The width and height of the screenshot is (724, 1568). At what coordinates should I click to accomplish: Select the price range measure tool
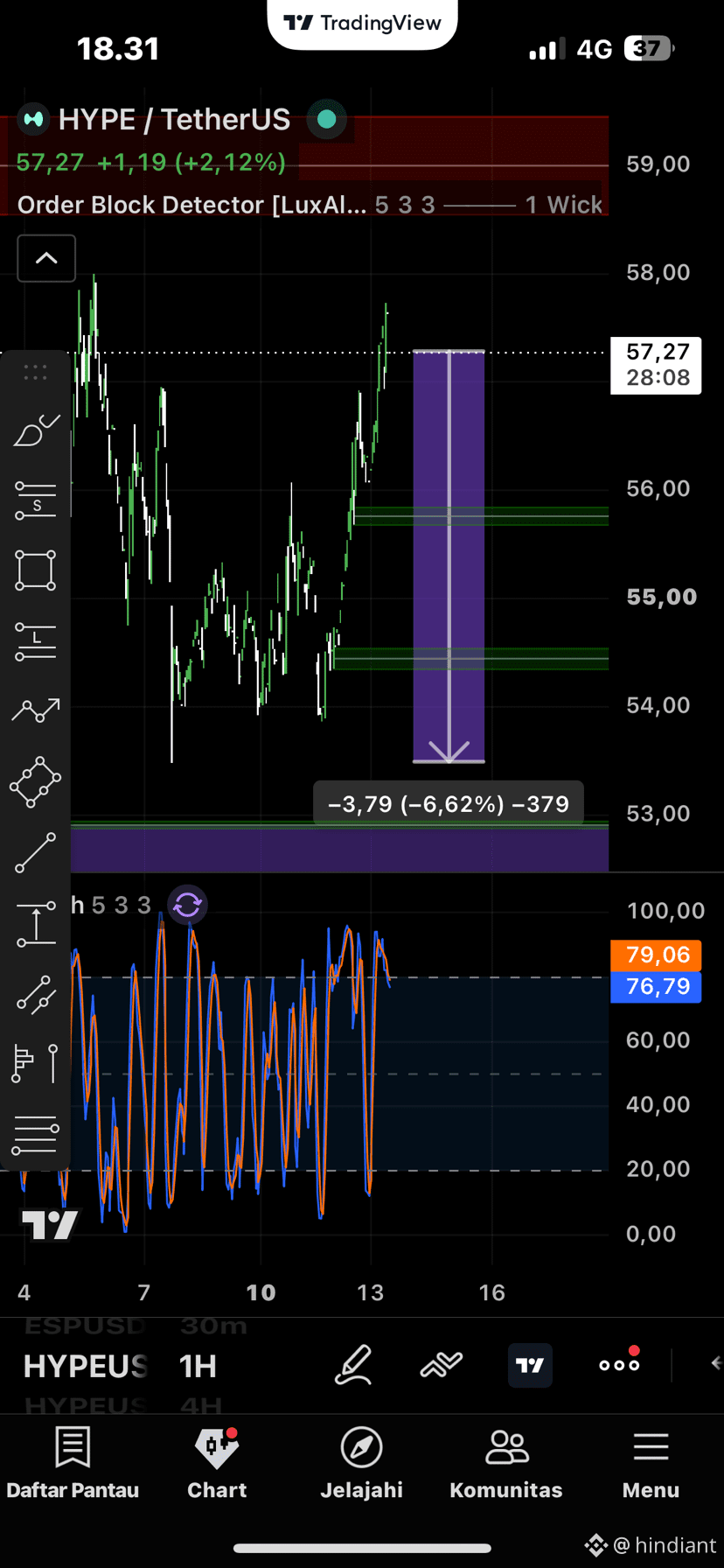pyautogui.click(x=36, y=924)
